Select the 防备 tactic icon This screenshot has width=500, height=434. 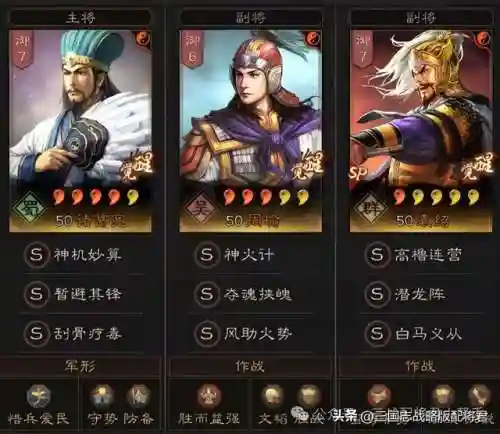click(x=139, y=396)
